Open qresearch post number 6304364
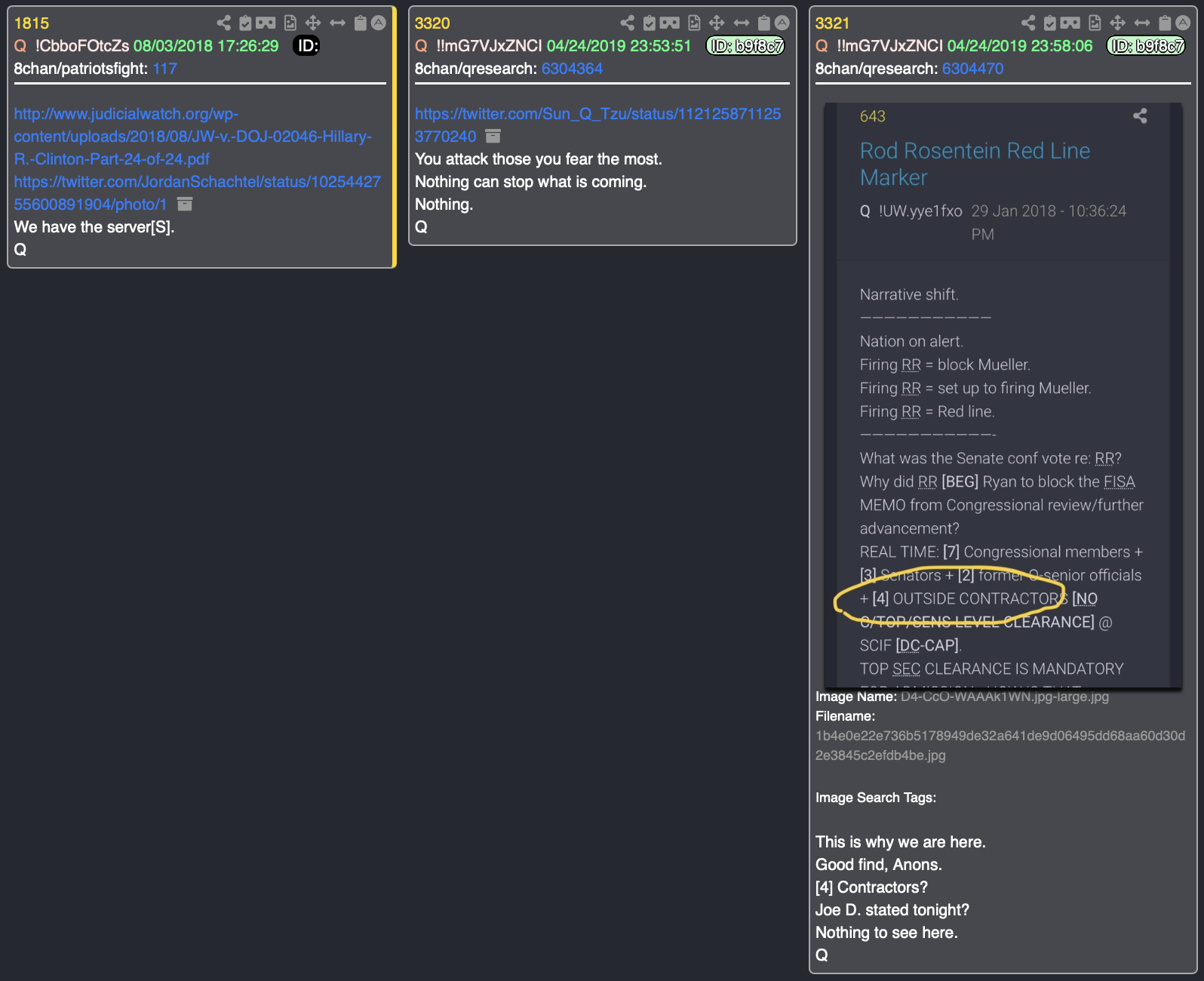 coord(572,69)
